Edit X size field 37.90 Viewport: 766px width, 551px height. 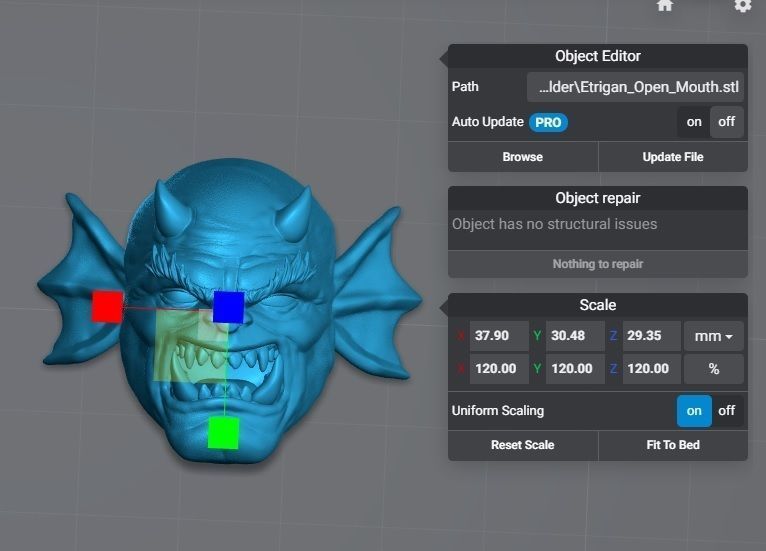tap(499, 336)
